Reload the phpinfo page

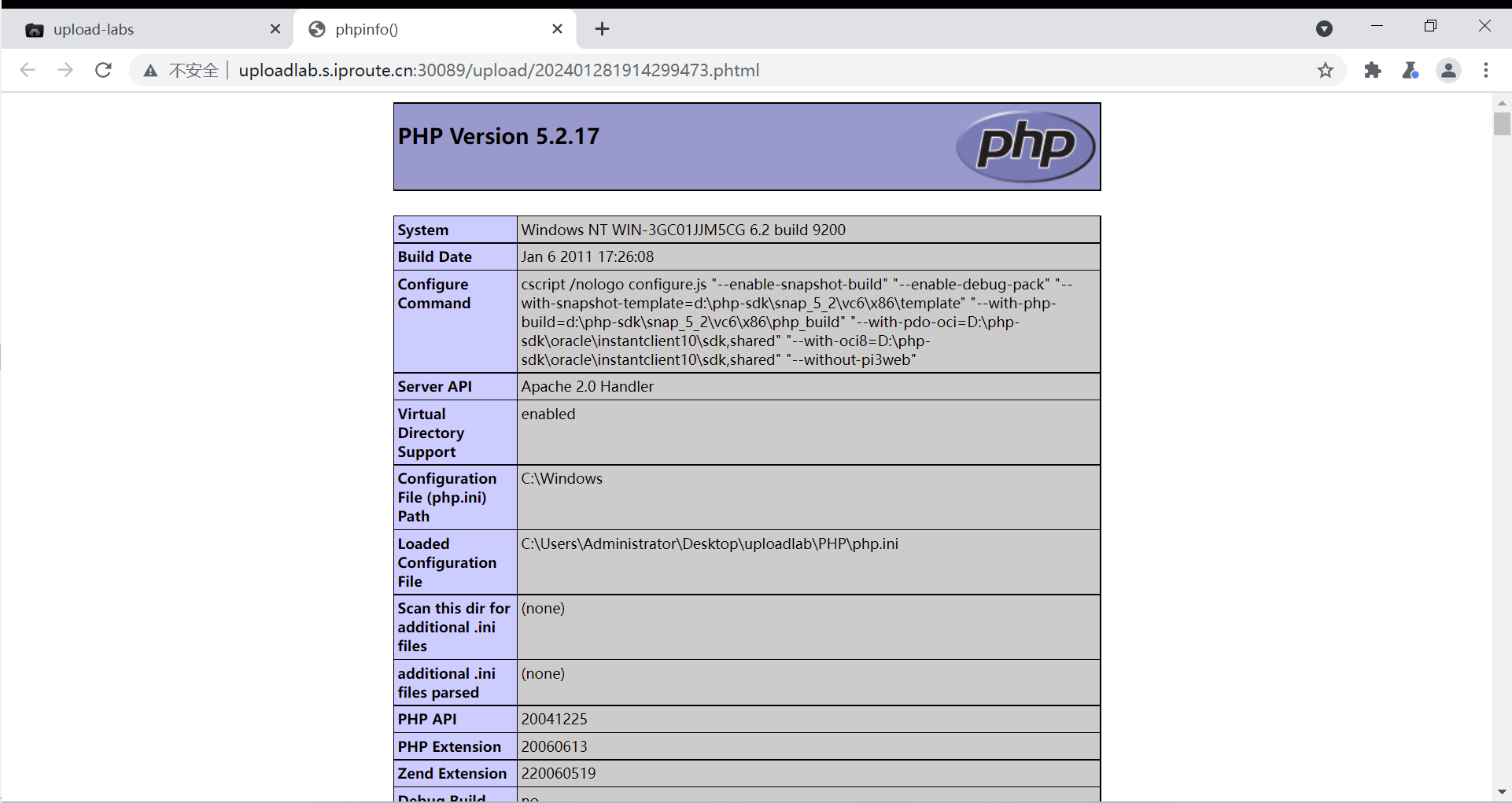click(x=103, y=70)
